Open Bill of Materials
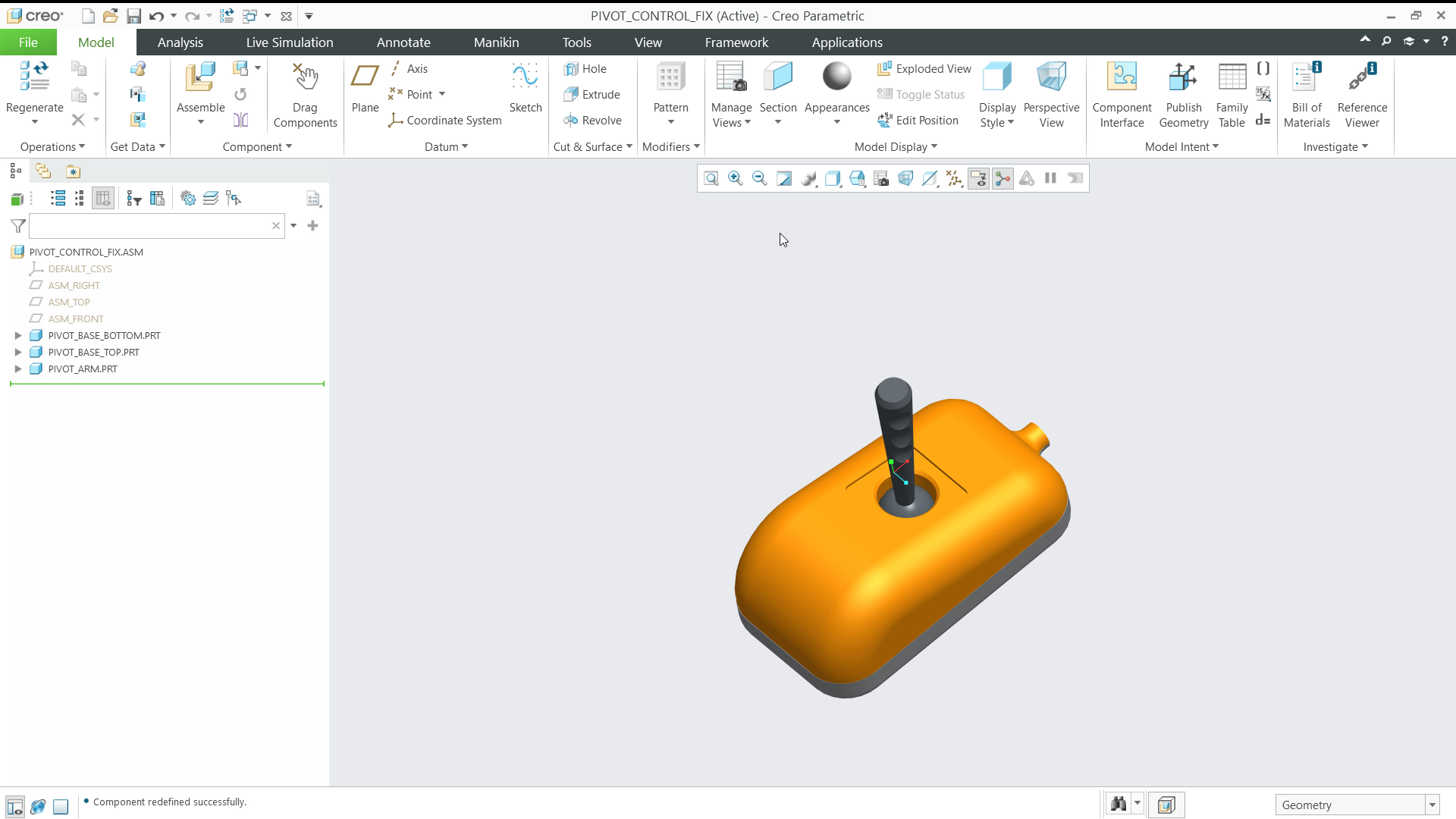This screenshot has width=1456, height=819. point(1307,95)
